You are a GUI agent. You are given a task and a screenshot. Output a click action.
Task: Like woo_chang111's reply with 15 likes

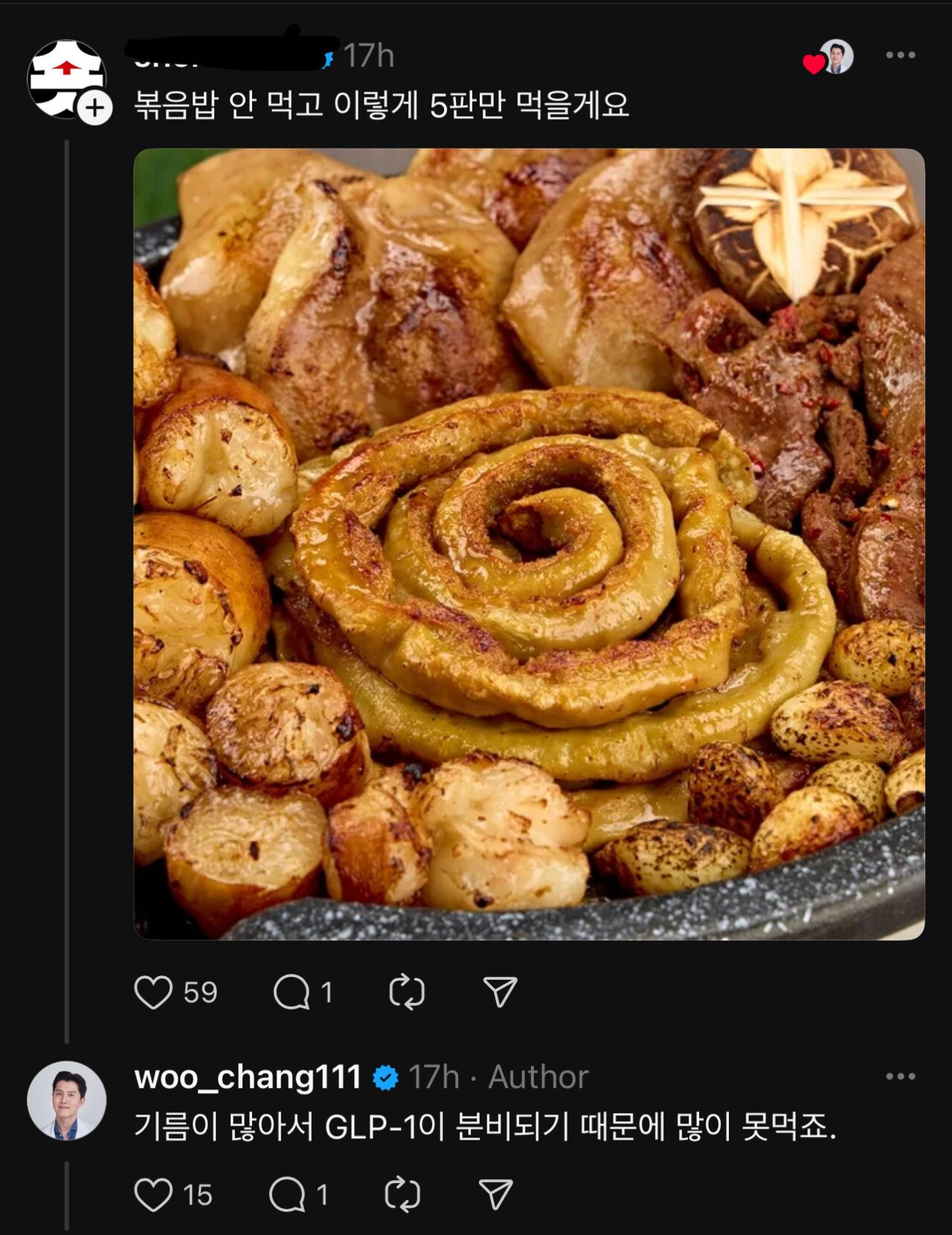(153, 1195)
